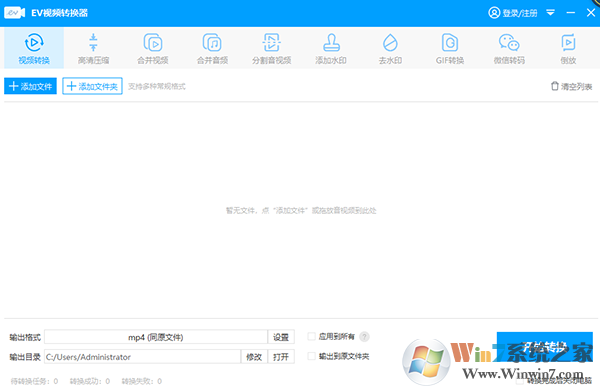The image size is (600, 388).
Task: Click the 暂无文件 drop area hint text
Action: pyautogui.click(x=301, y=210)
